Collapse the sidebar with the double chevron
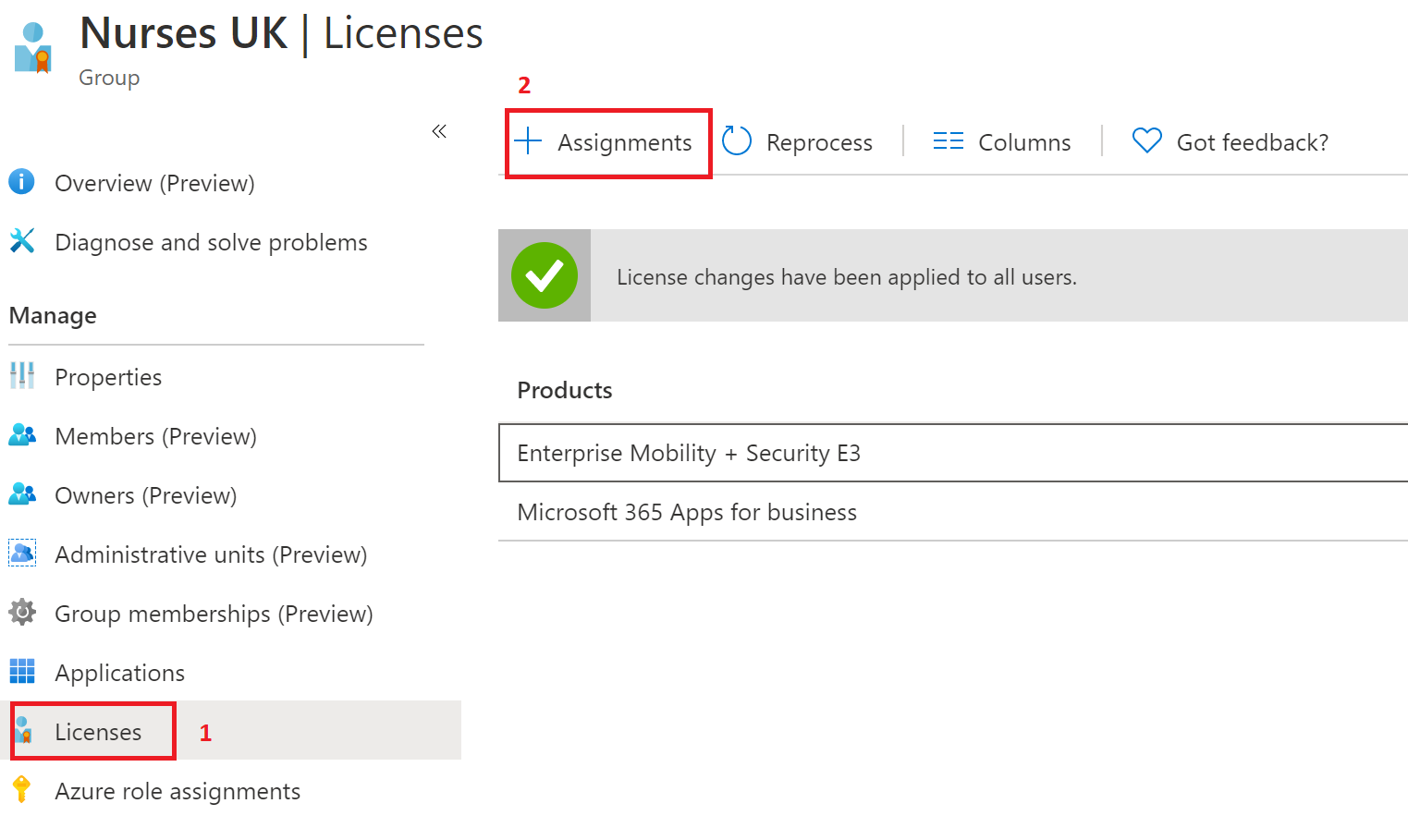This screenshot has width=1408, height=840. tap(439, 131)
